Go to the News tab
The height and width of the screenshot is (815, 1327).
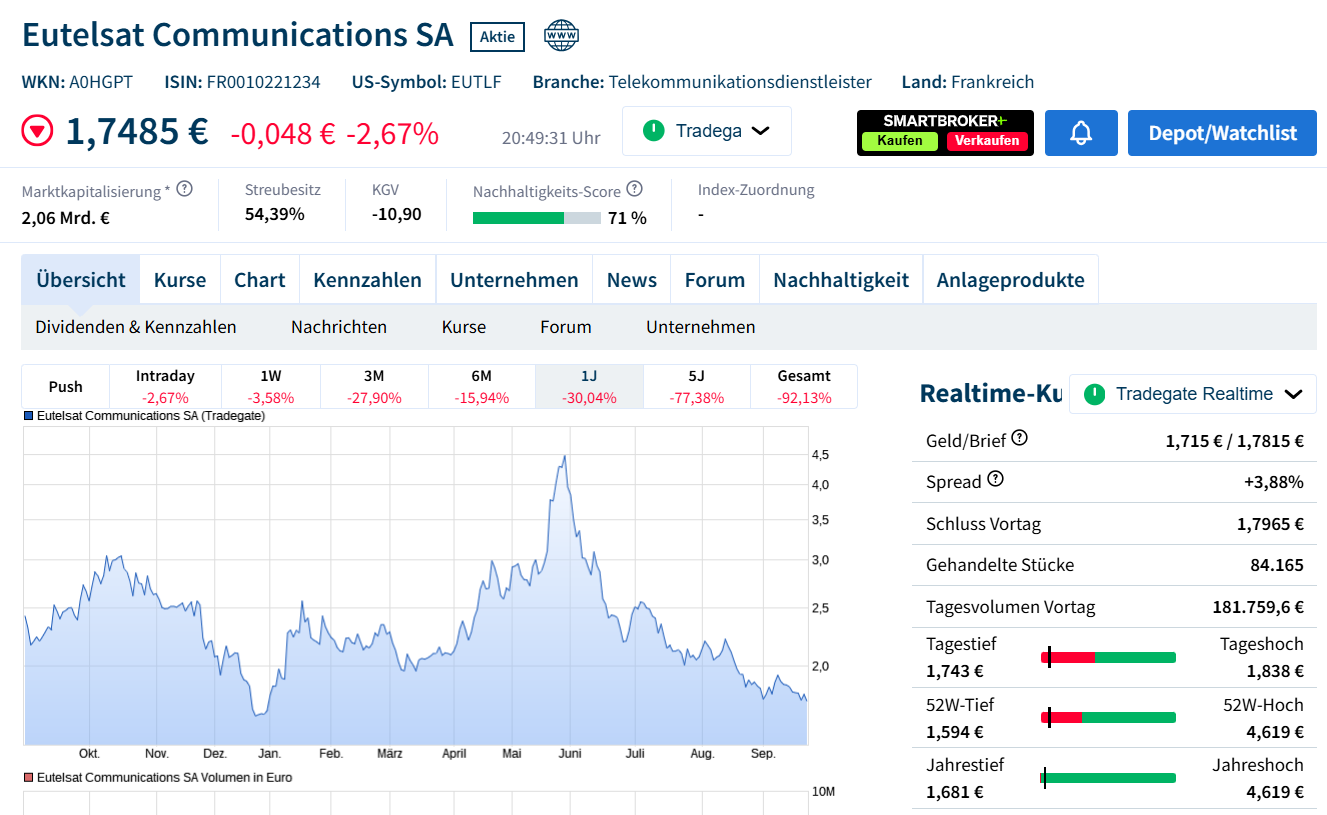(632, 280)
